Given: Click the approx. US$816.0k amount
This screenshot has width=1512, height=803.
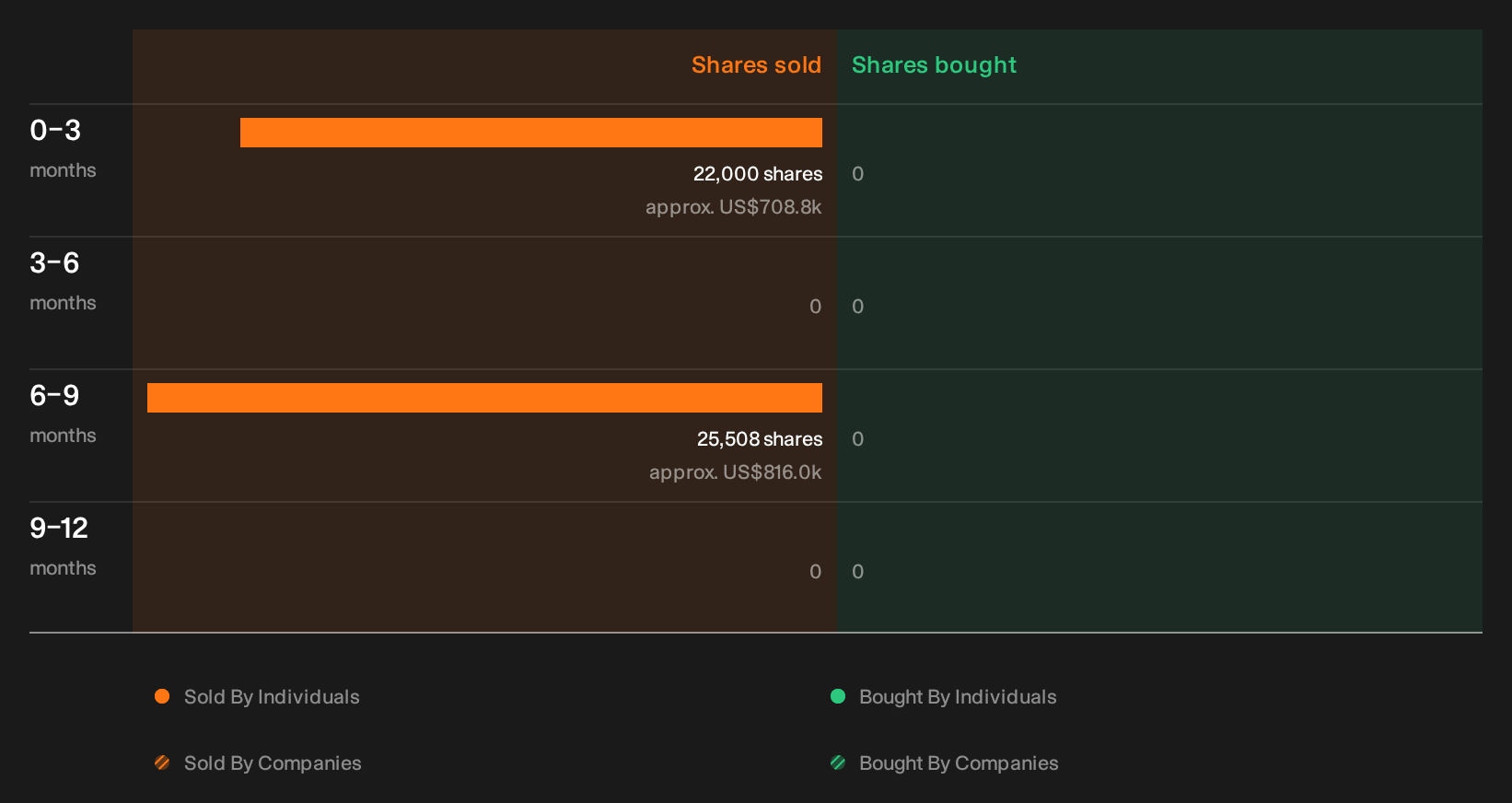Looking at the screenshot, I should click(735, 472).
